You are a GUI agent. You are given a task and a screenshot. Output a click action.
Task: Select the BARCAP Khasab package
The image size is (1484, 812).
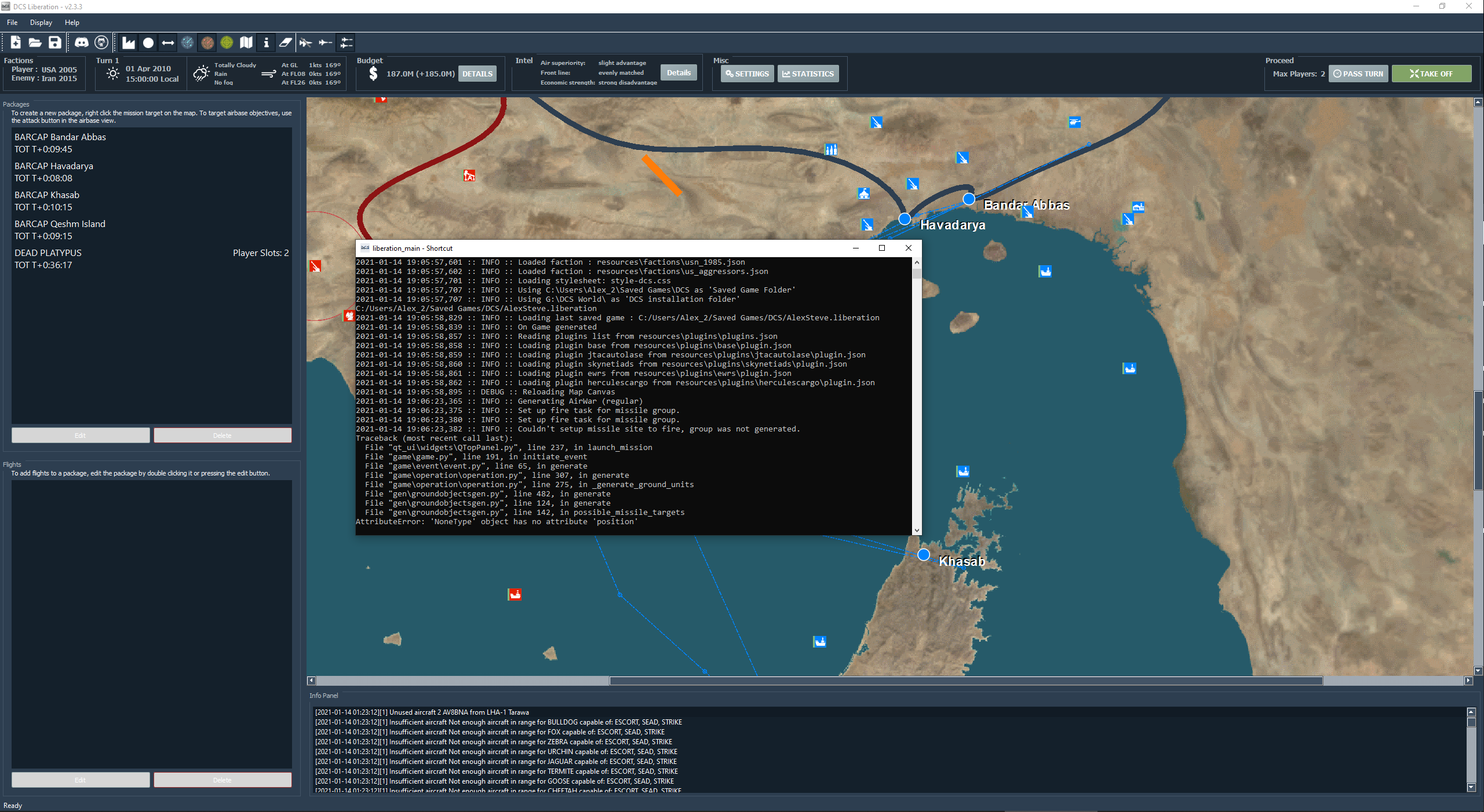tap(152, 201)
